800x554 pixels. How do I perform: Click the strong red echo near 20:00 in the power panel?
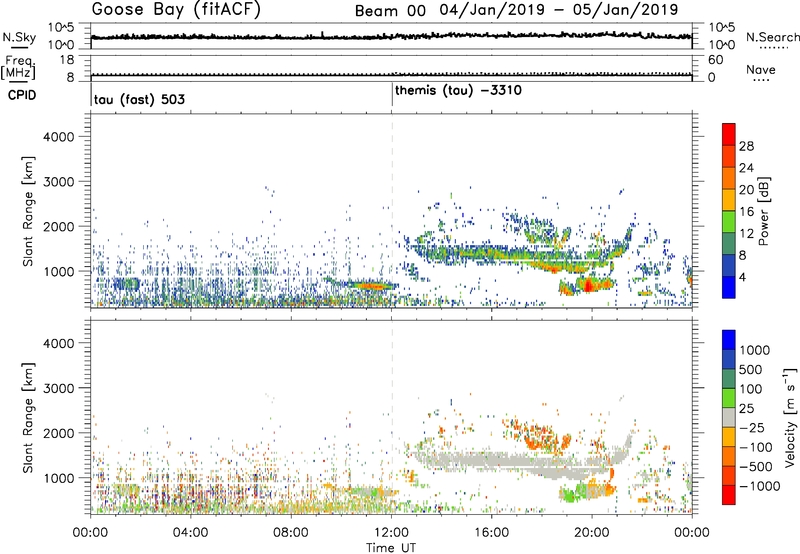click(x=588, y=285)
